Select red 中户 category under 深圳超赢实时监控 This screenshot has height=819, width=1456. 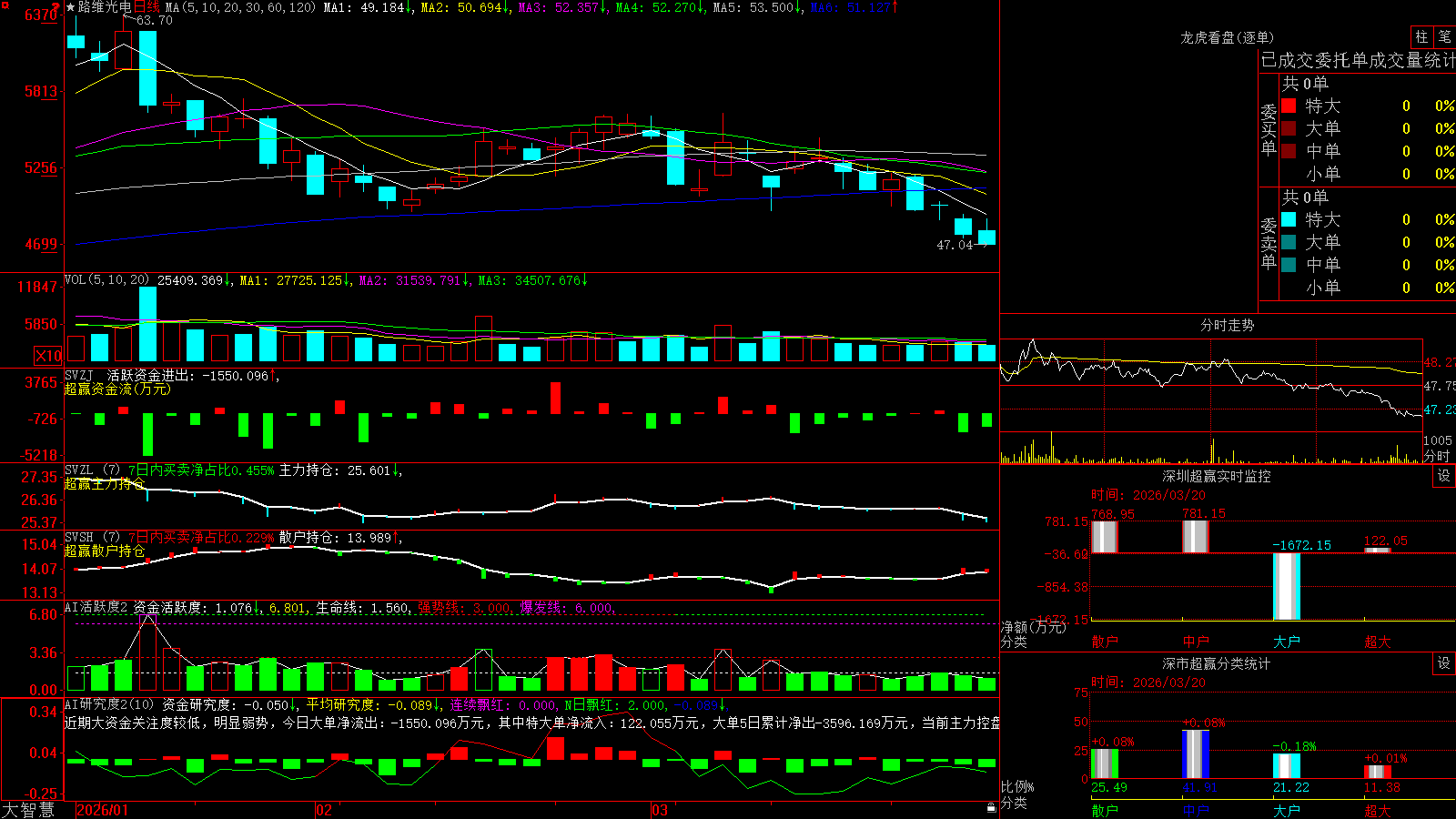[1196, 642]
